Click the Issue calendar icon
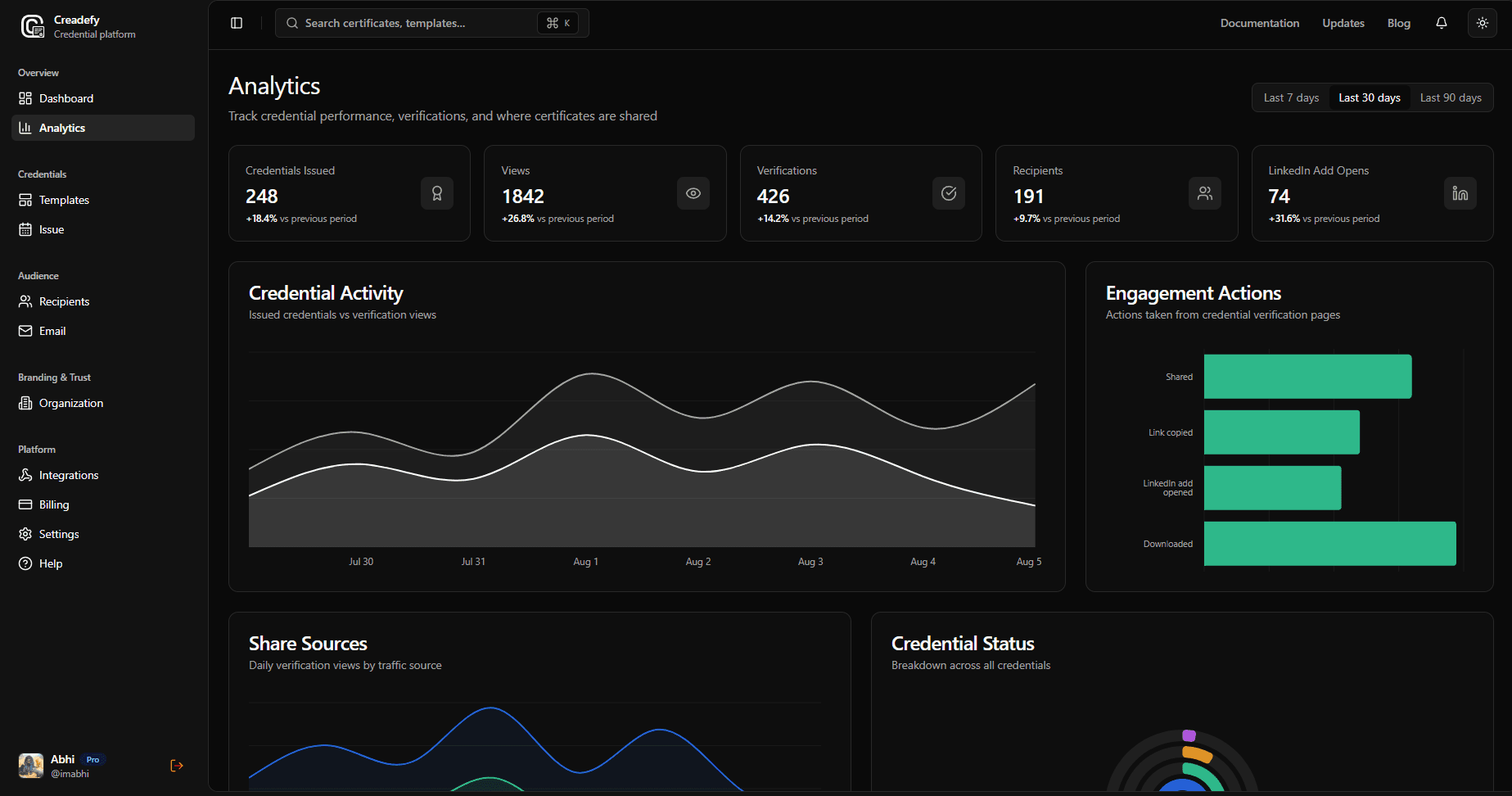Viewport: 1512px width, 796px height. coord(25,229)
